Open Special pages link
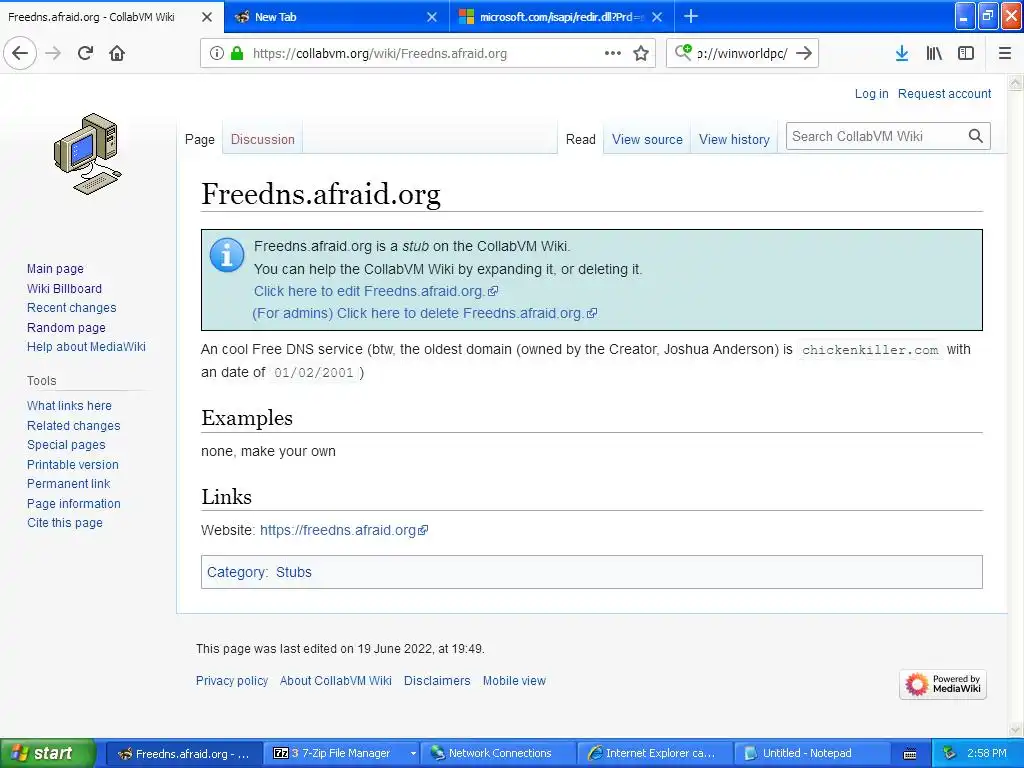 coord(66,444)
